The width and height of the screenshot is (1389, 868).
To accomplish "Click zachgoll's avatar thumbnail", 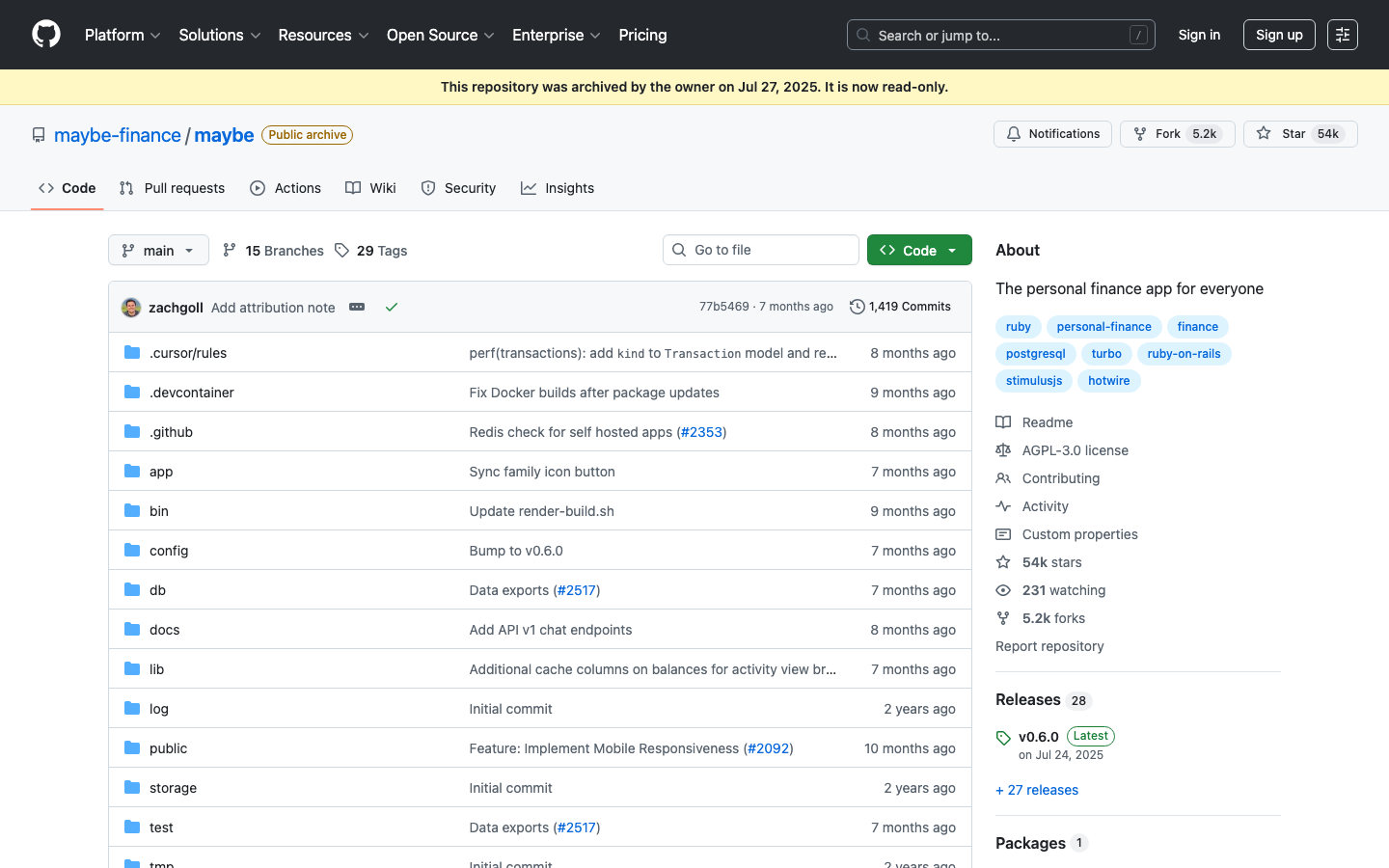I will coord(131,308).
